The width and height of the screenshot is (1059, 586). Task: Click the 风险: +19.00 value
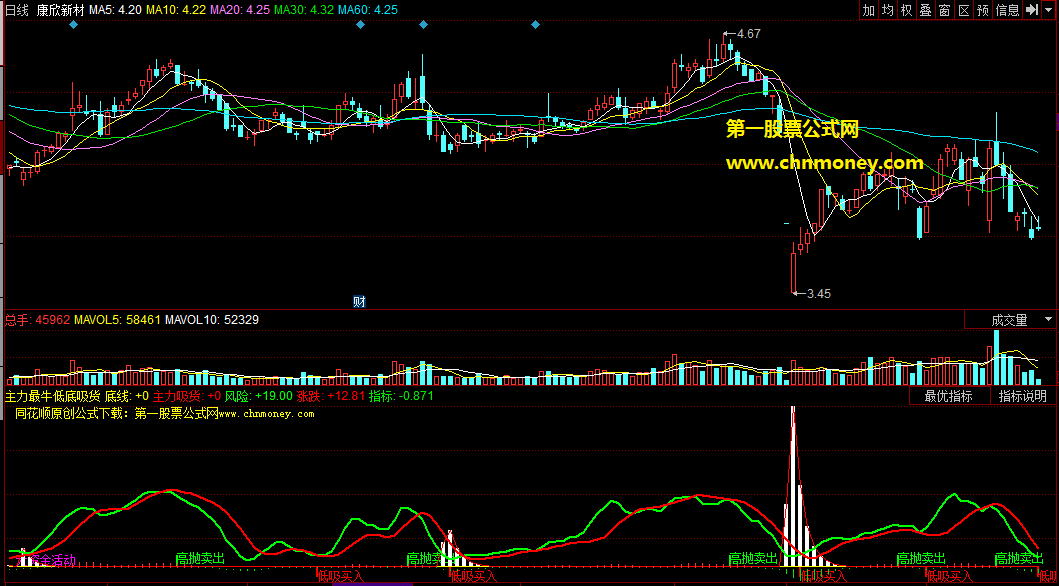tap(259, 396)
